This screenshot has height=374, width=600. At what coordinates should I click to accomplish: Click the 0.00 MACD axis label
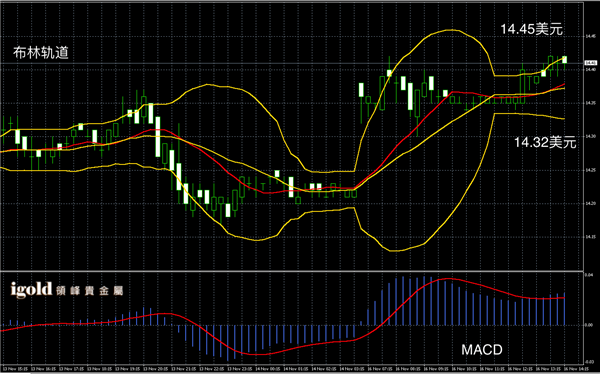589,325
